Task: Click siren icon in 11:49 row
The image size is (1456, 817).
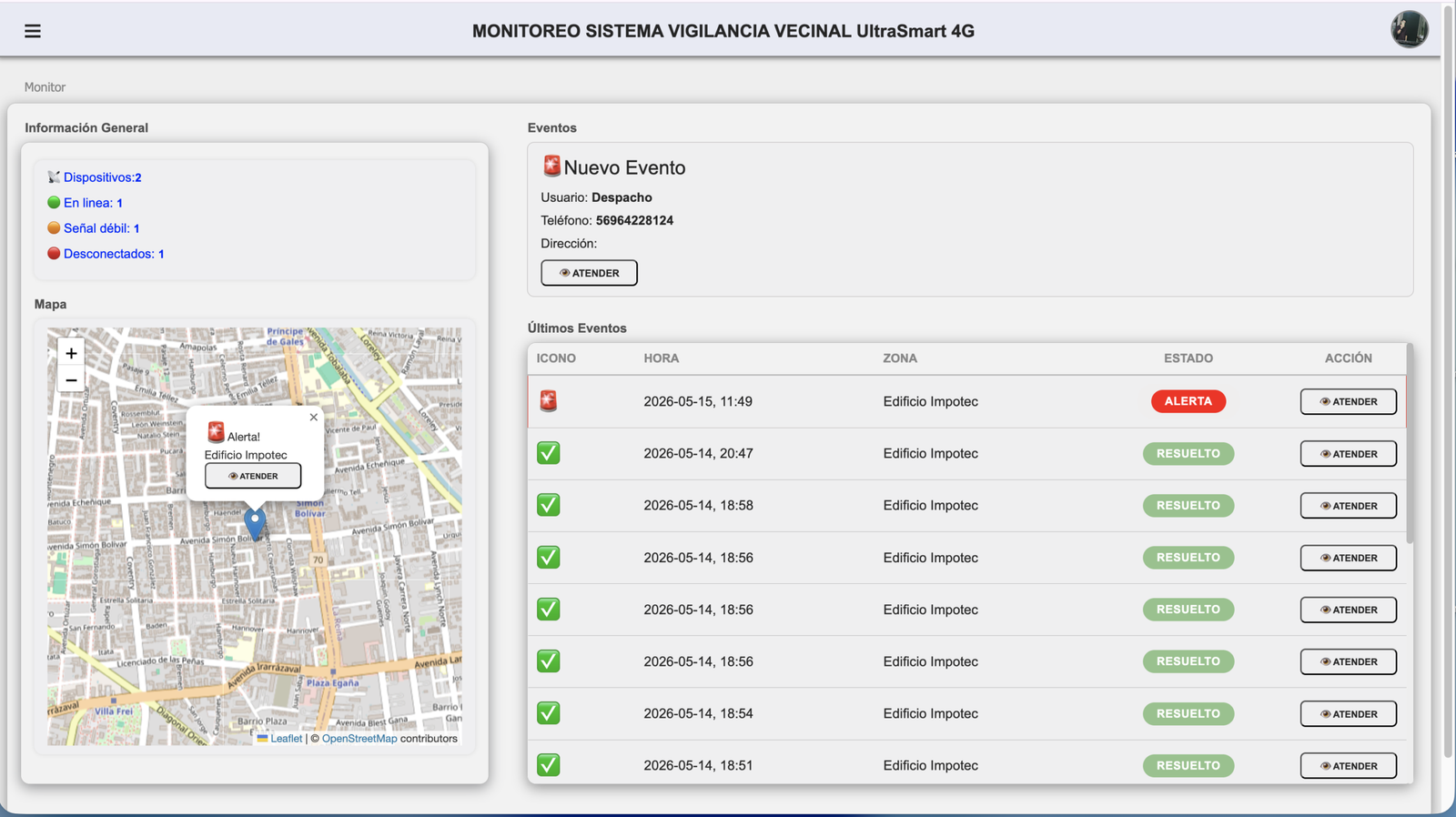Action: (x=548, y=401)
